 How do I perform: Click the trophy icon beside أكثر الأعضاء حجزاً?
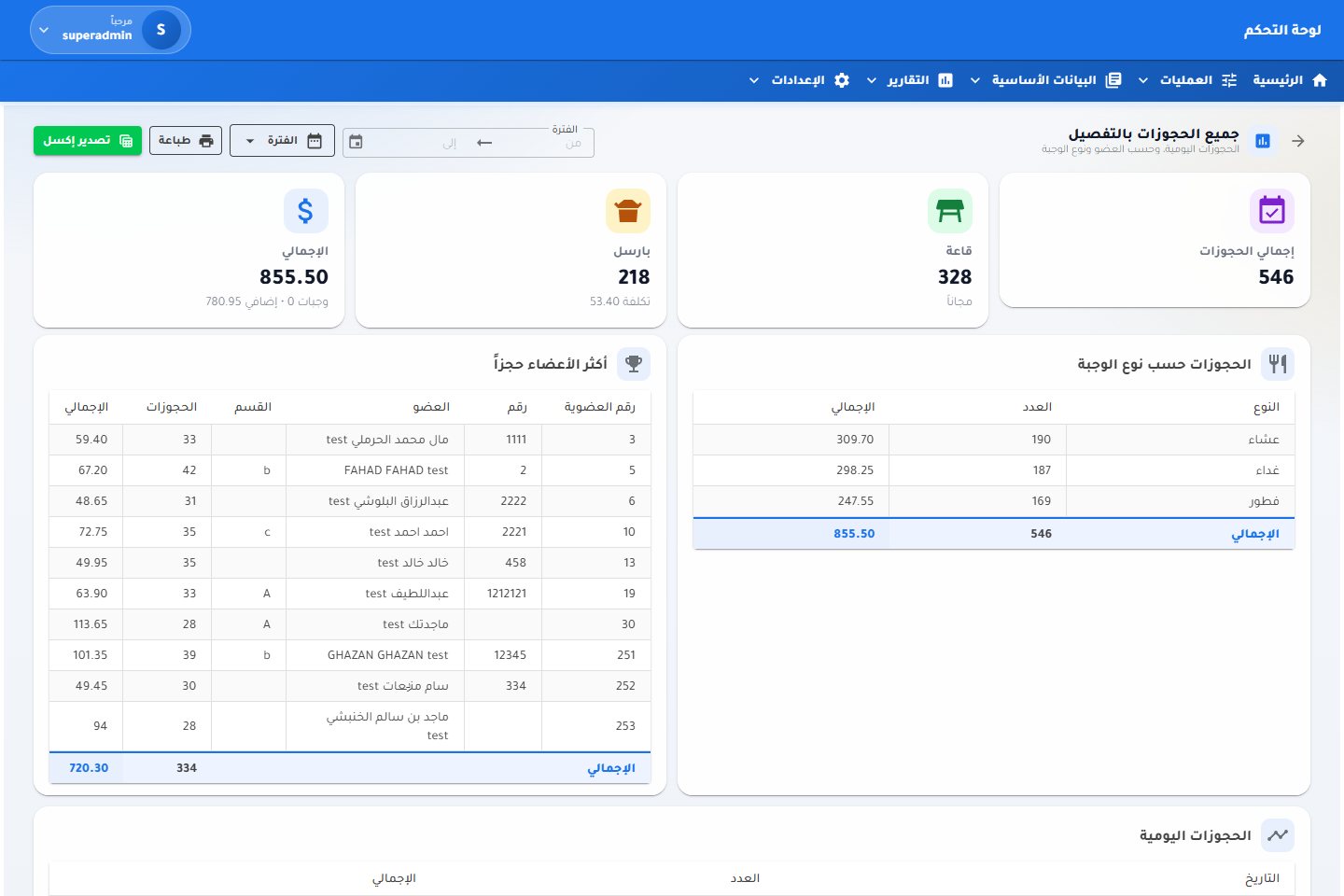click(634, 364)
